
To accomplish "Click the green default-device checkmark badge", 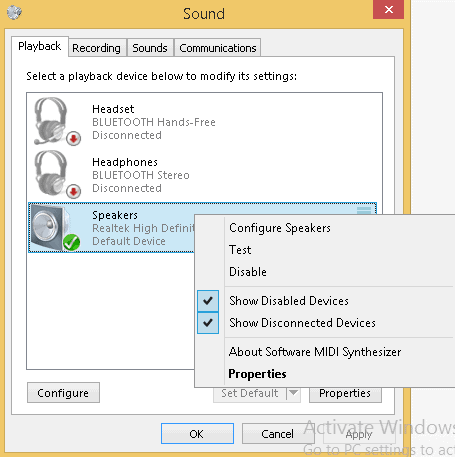I will click(72, 242).
